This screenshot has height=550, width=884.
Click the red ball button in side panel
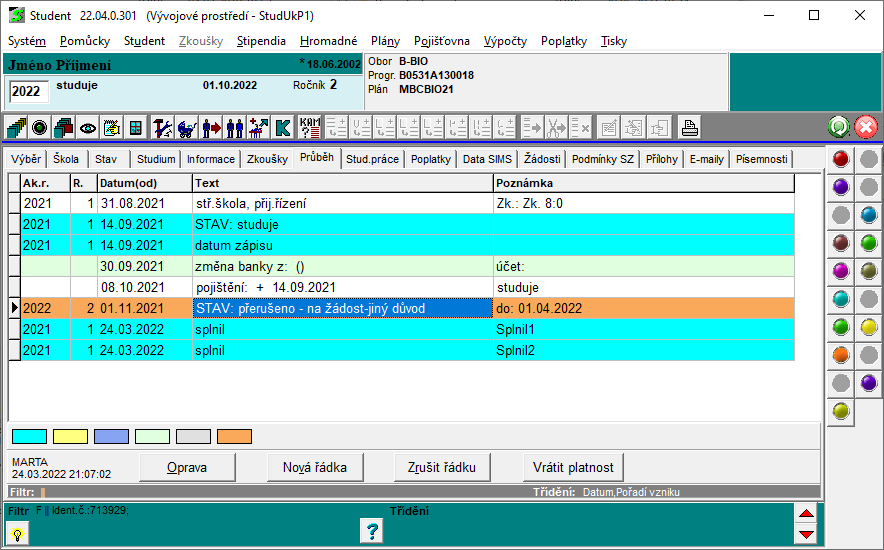pos(841,159)
